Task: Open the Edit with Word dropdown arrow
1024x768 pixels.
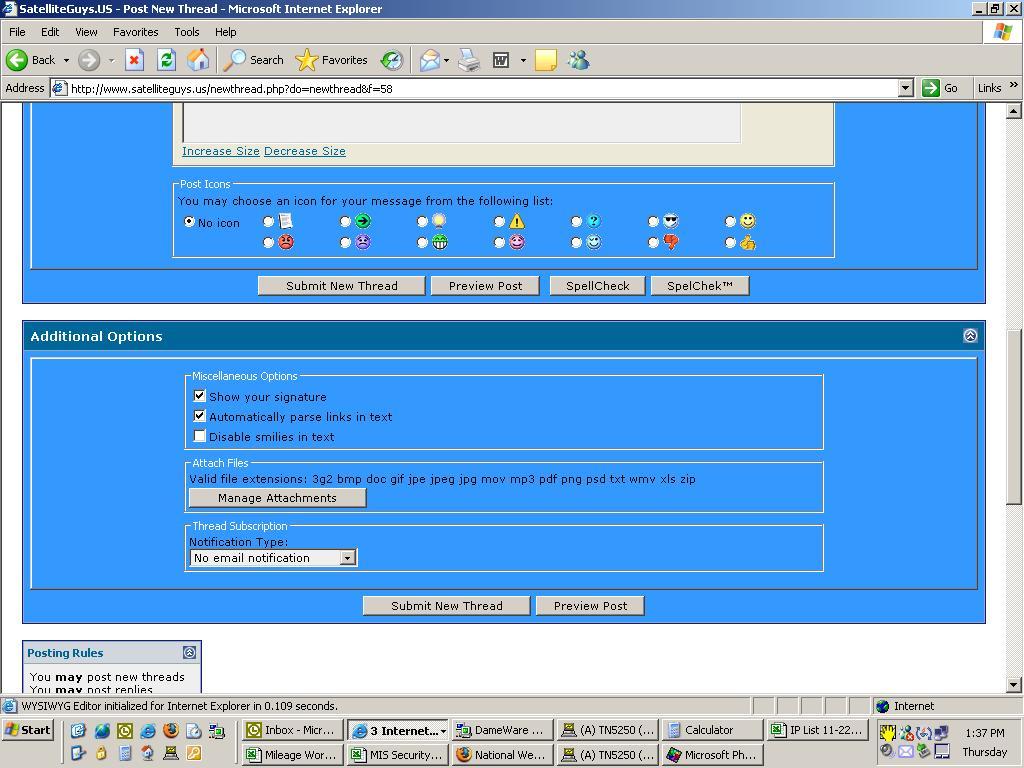Action: 523,60
